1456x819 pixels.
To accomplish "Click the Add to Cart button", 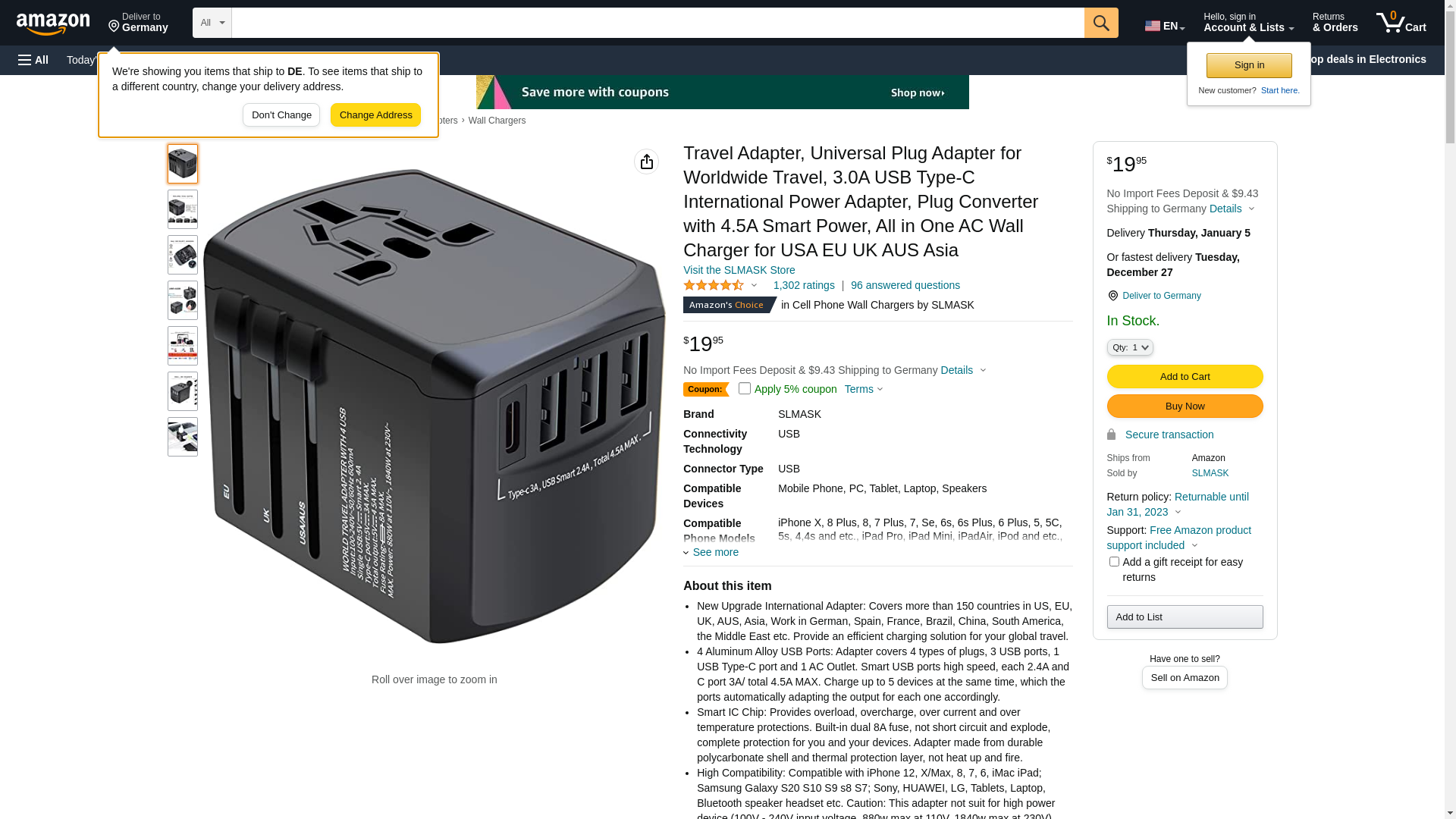I will click(x=1185, y=376).
